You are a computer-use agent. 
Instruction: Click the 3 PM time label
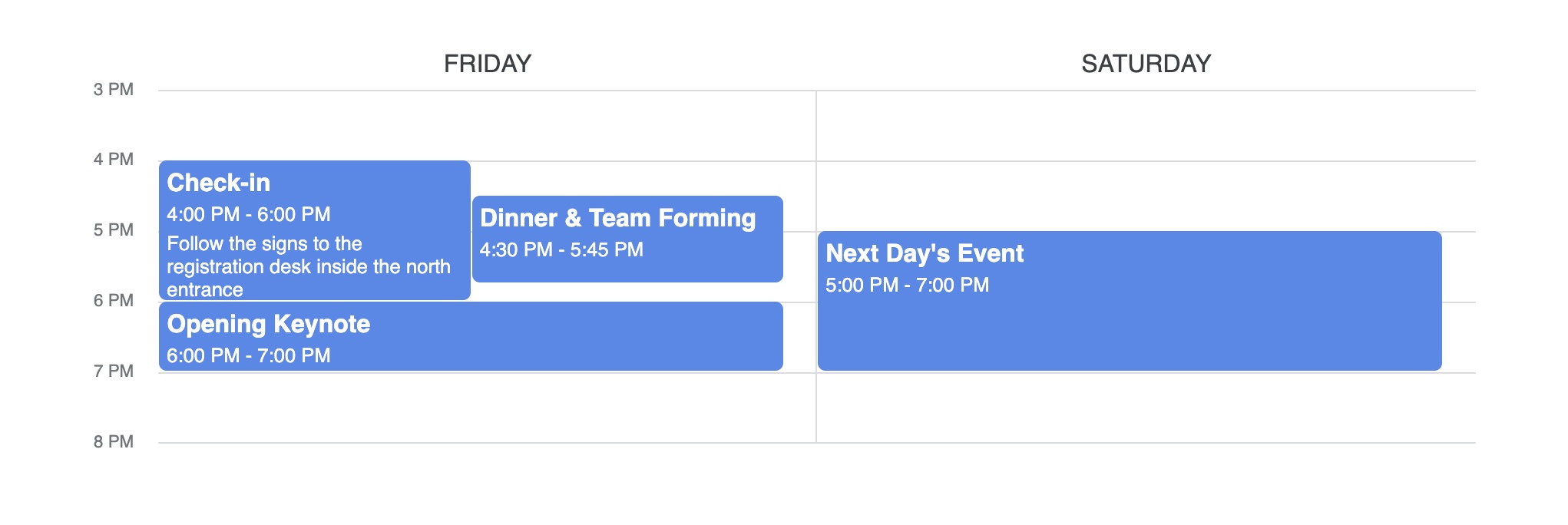click(114, 90)
